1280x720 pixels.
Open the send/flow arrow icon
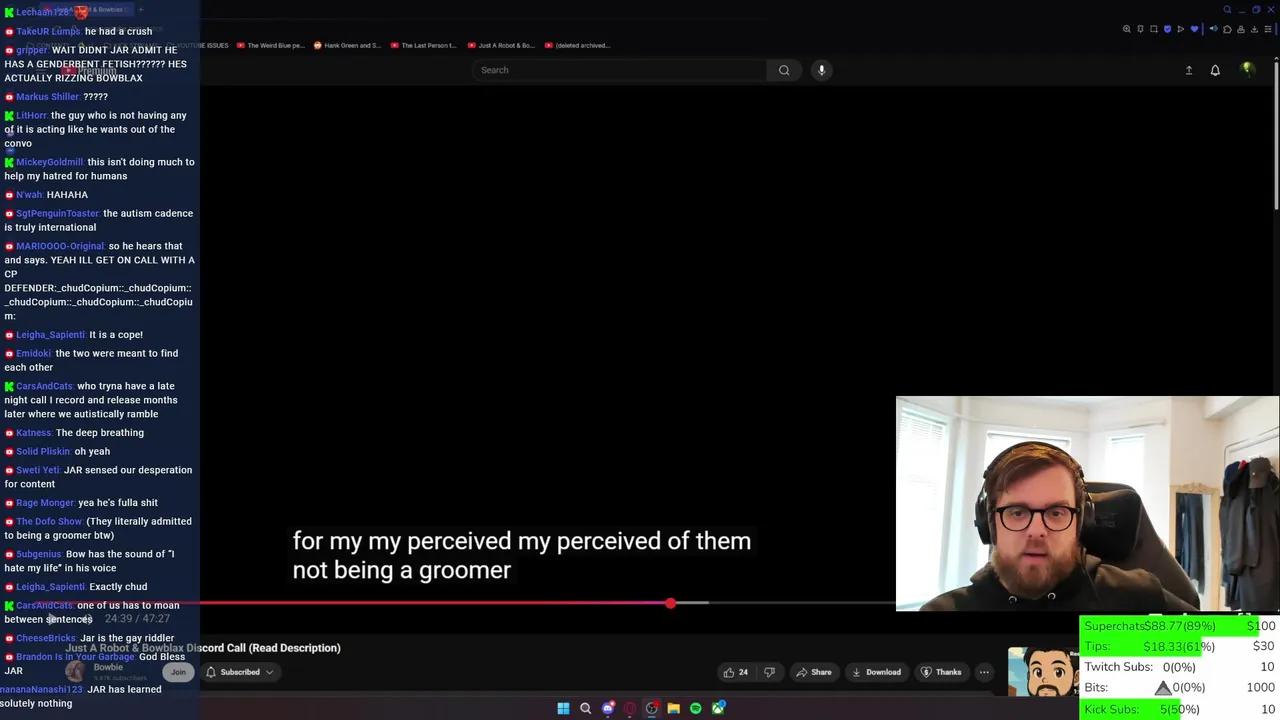tap(1180, 29)
